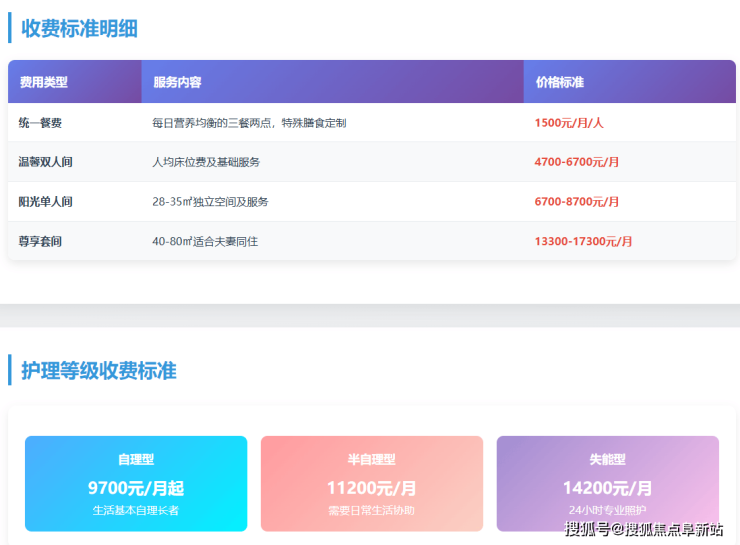Viewport: 740px width, 545px height.
Task: Select the 统一餐费 row label
Action: [x=40, y=123]
